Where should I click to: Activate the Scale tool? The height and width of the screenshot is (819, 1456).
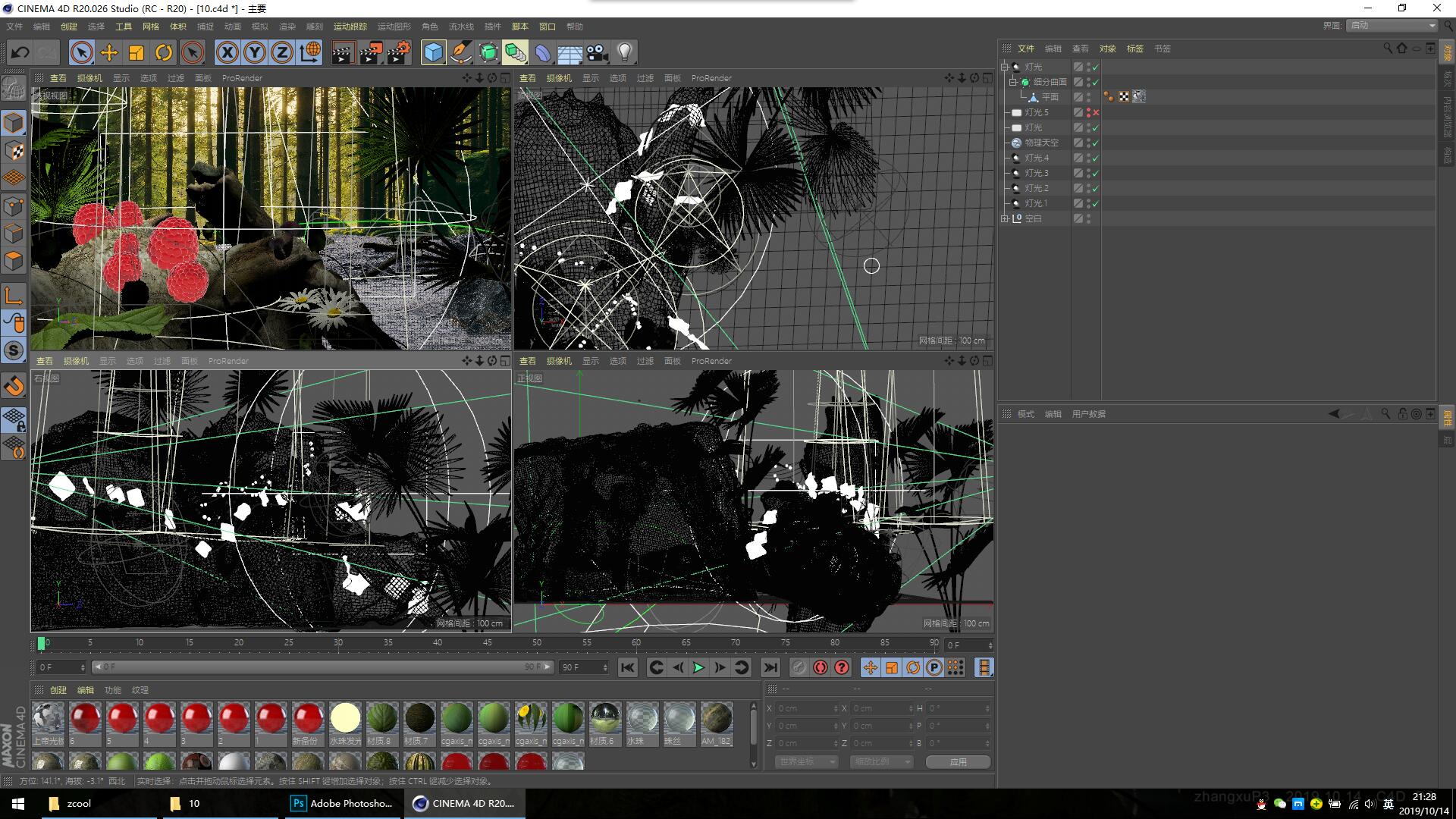(136, 52)
